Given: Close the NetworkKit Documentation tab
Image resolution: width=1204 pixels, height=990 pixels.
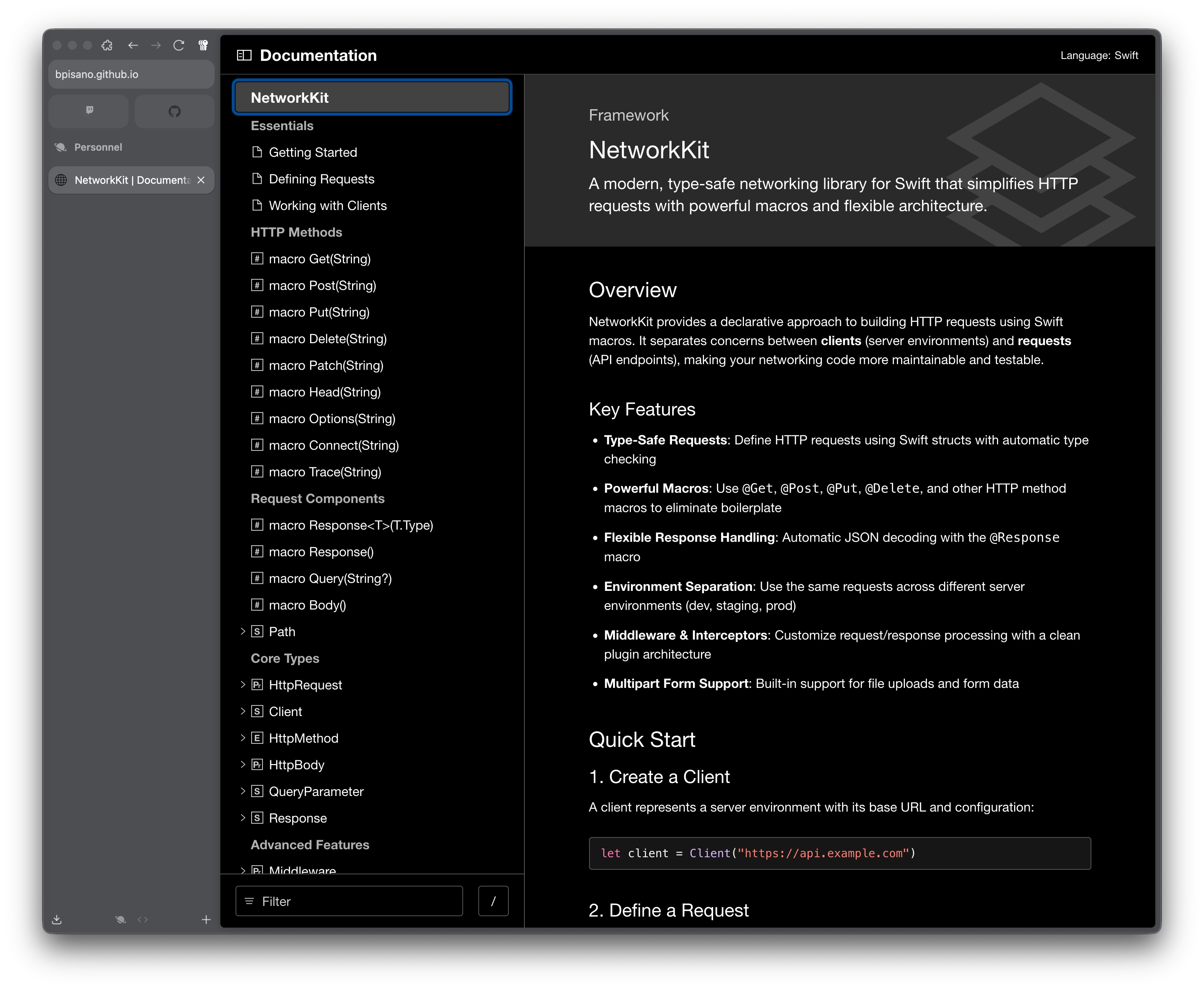Looking at the screenshot, I should click(201, 180).
